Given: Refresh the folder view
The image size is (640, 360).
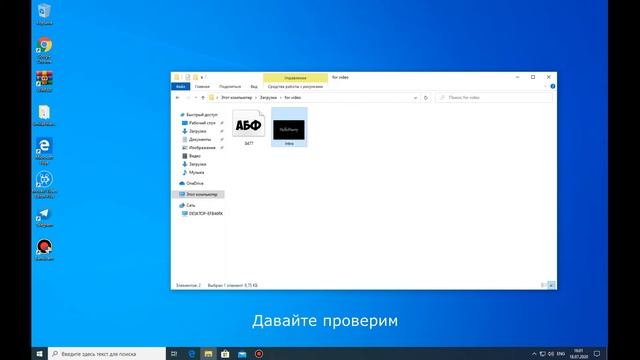Looking at the screenshot, I should pos(426,98).
